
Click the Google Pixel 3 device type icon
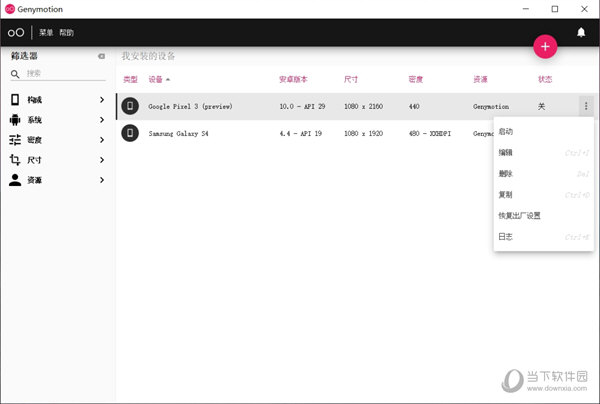point(130,106)
